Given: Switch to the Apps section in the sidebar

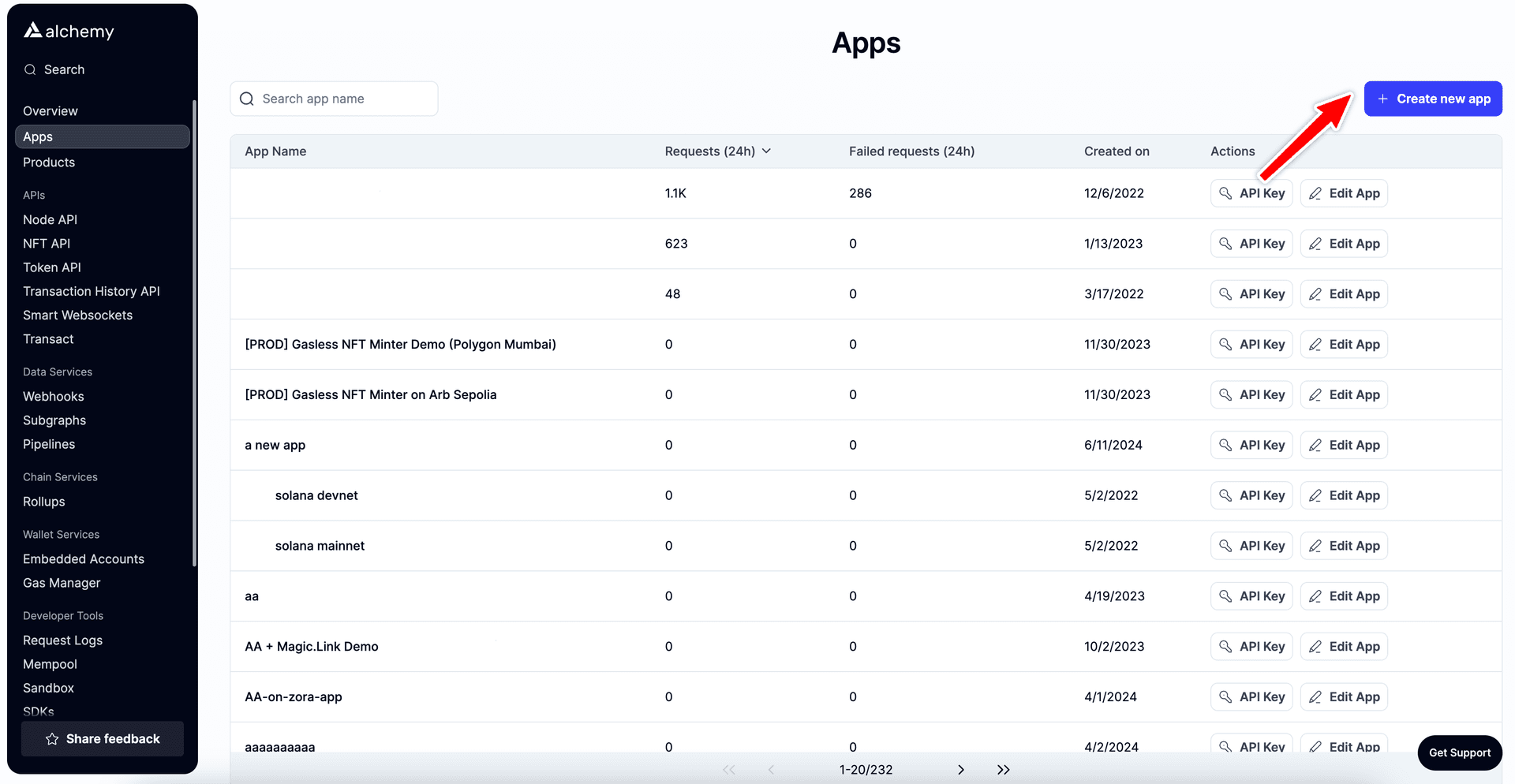Looking at the screenshot, I should pos(37,136).
